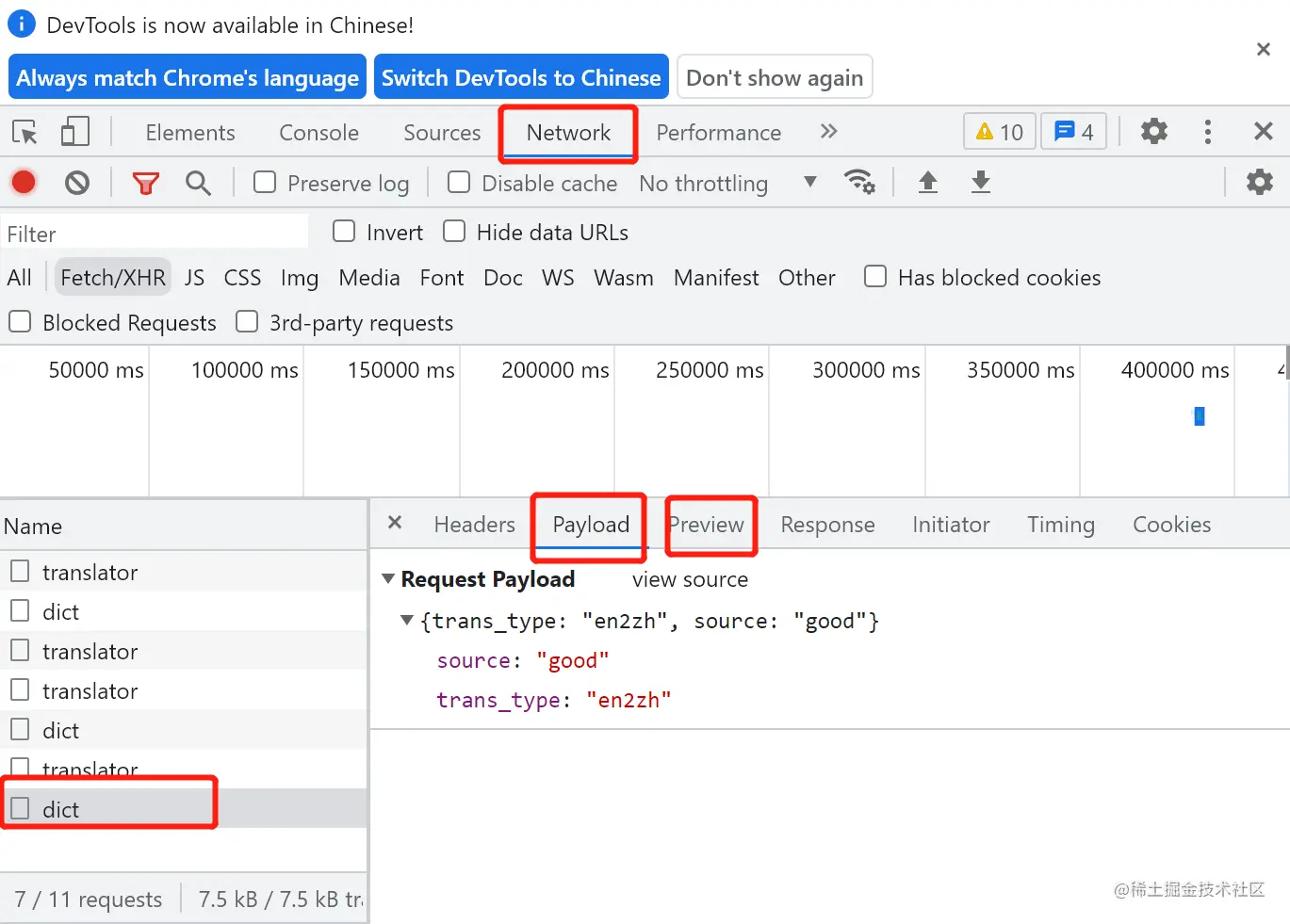Screen dimensions: 1290x924
Task: Click Don't show again
Action: coord(775,77)
